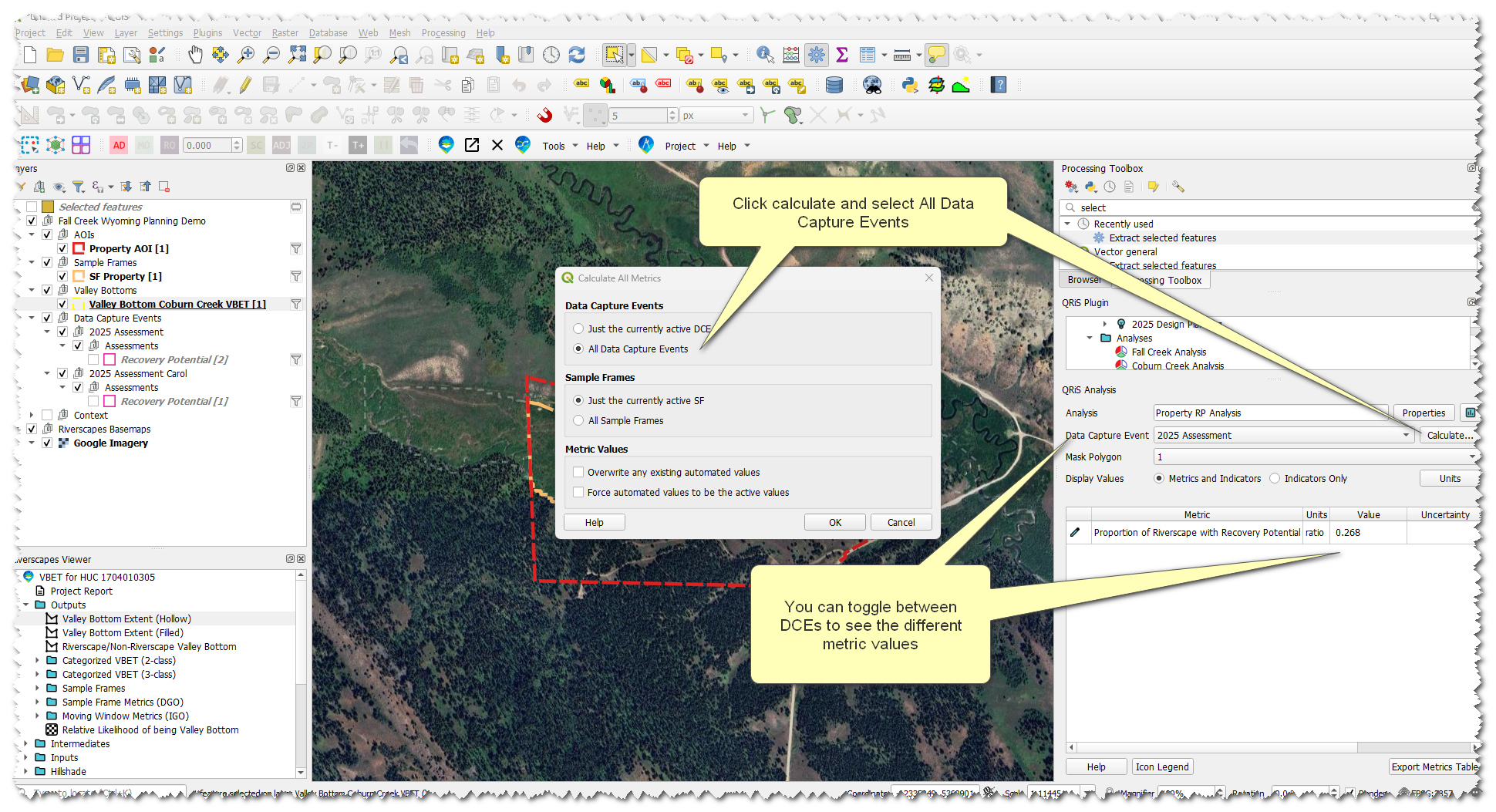Image resolution: width=1496 pixels, height=812 pixels.
Task: Click the Zoom In magnifier tool
Action: 246,55
